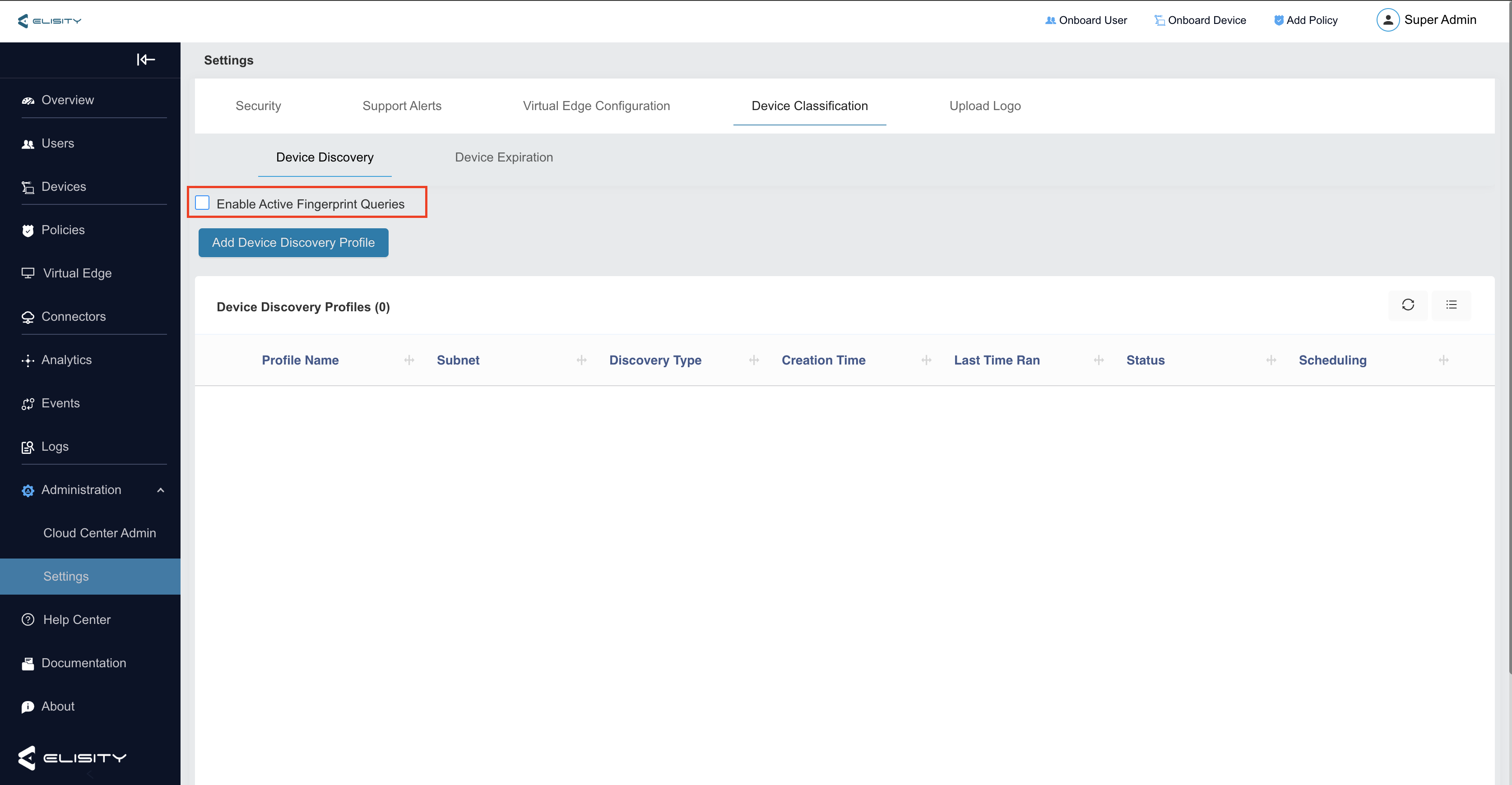Sort by the Discovery Type column
Viewport: 1512px width, 785px height.
pos(655,360)
